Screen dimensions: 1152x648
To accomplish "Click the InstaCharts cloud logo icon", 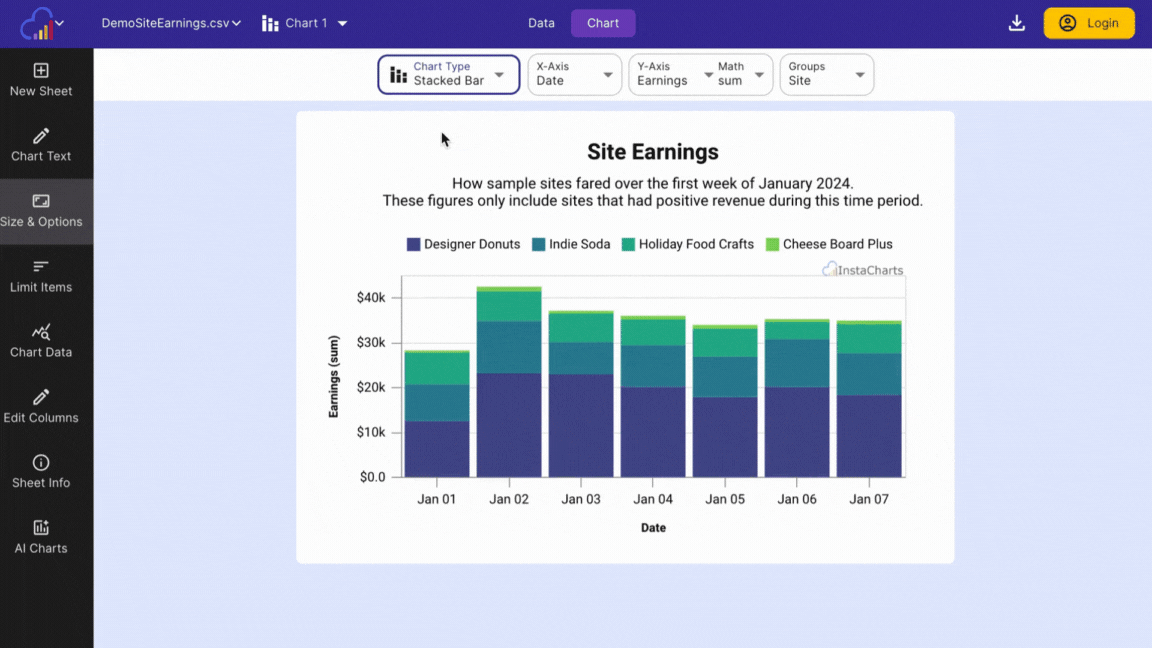I will coord(37,24).
